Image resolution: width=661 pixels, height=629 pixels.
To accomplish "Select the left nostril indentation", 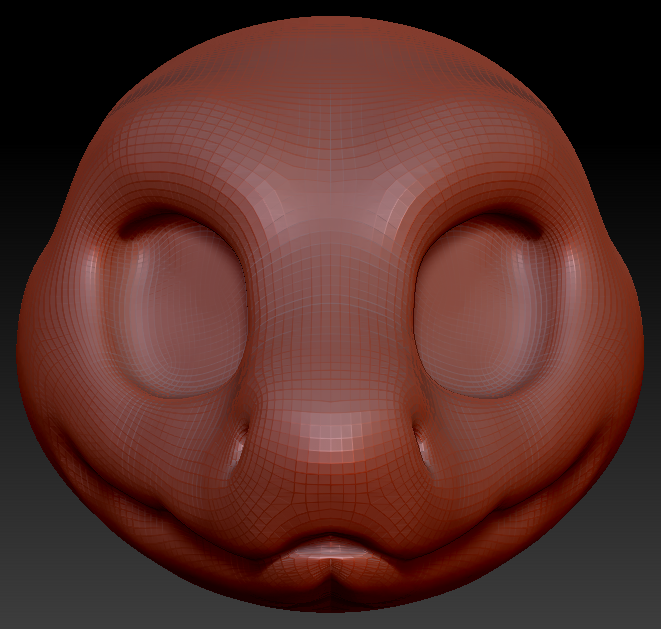I will point(243,445).
